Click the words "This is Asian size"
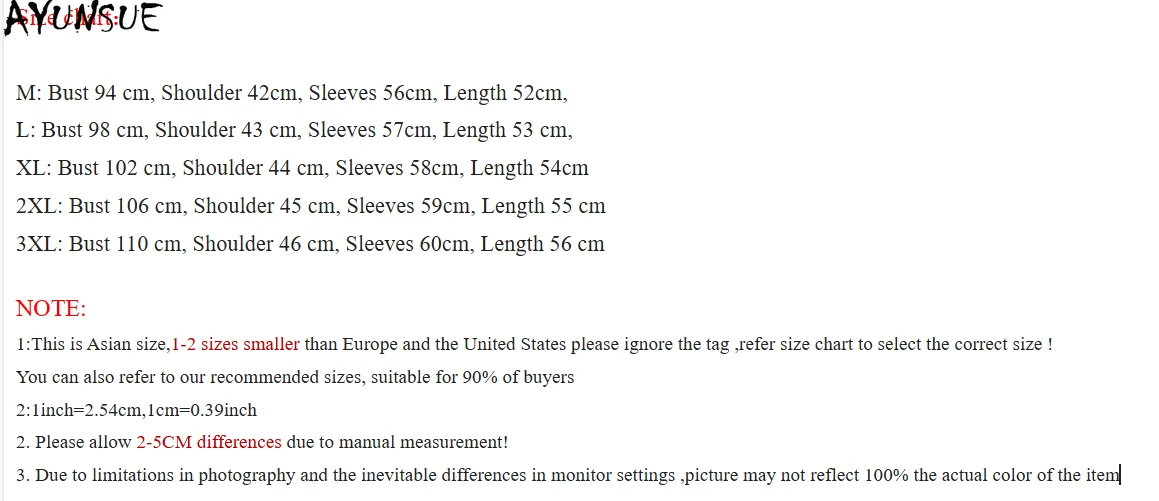Viewport: 1159px width, 501px height. coord(99,344)
